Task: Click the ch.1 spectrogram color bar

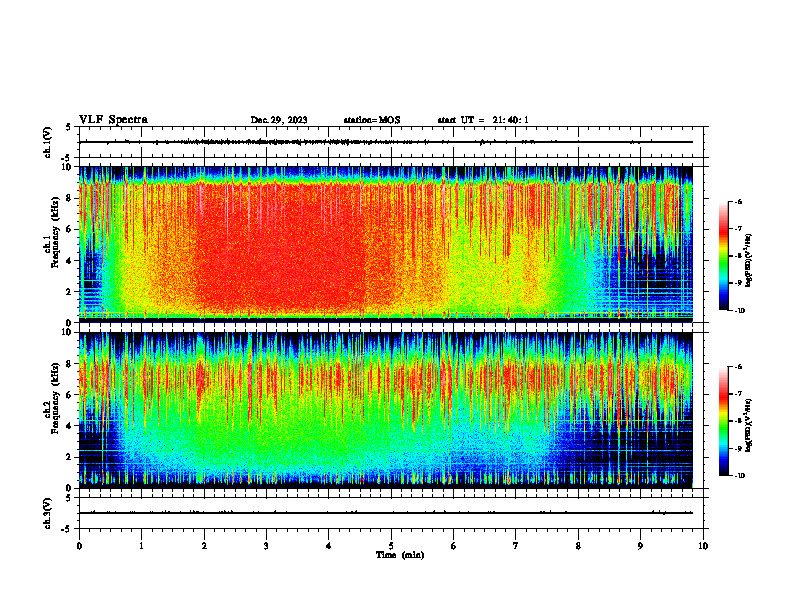Action: pos(724,256)
